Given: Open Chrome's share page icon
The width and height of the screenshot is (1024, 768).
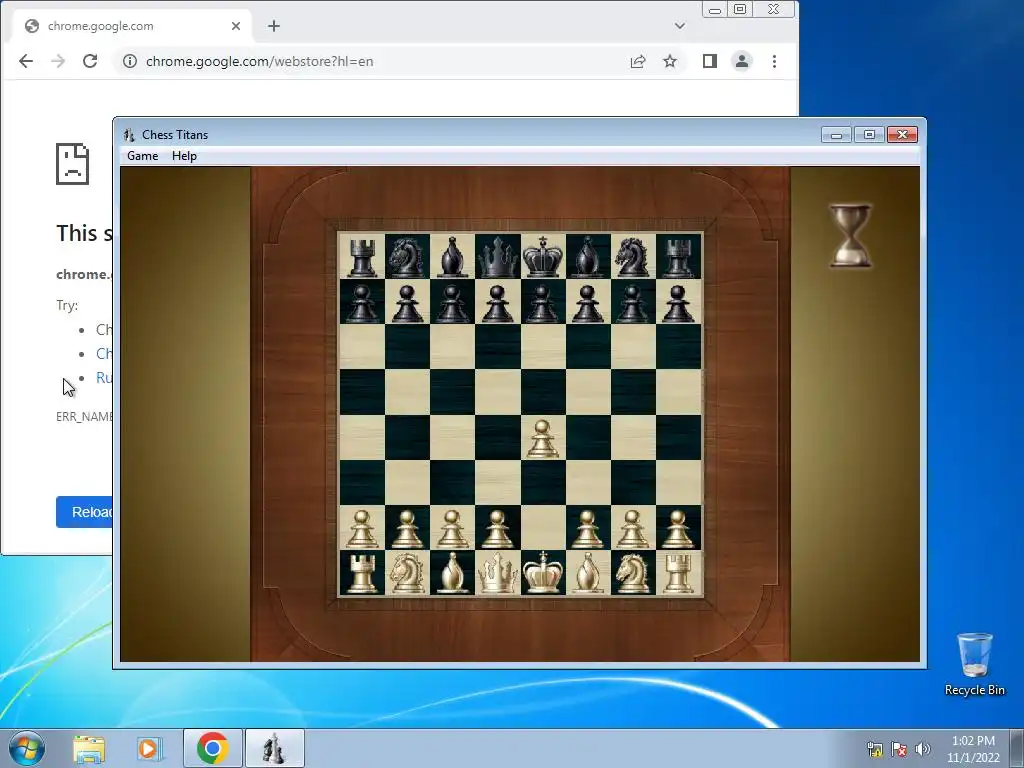Looking at the screenshot, I should click(637, 61).
